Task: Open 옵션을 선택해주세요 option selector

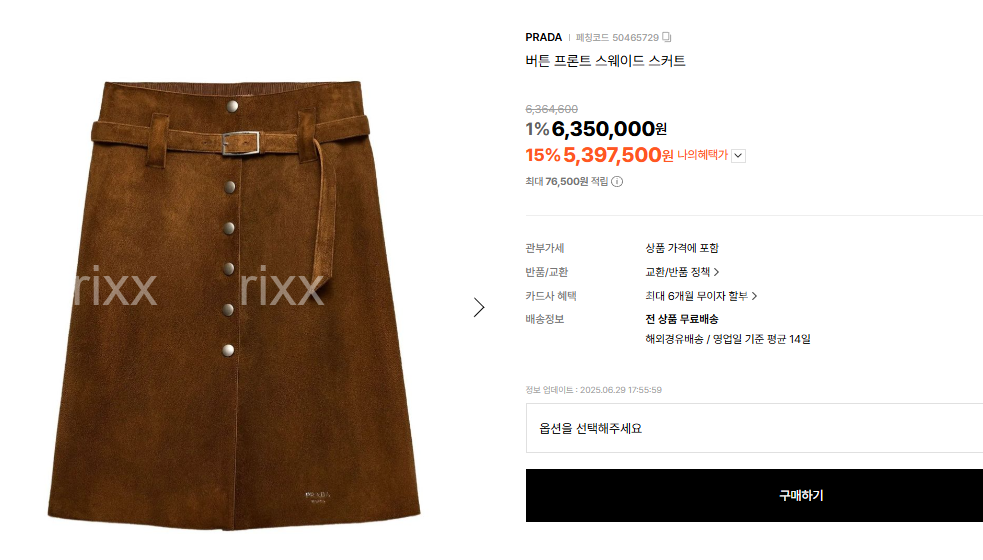Action: click(x=754, y=428)
